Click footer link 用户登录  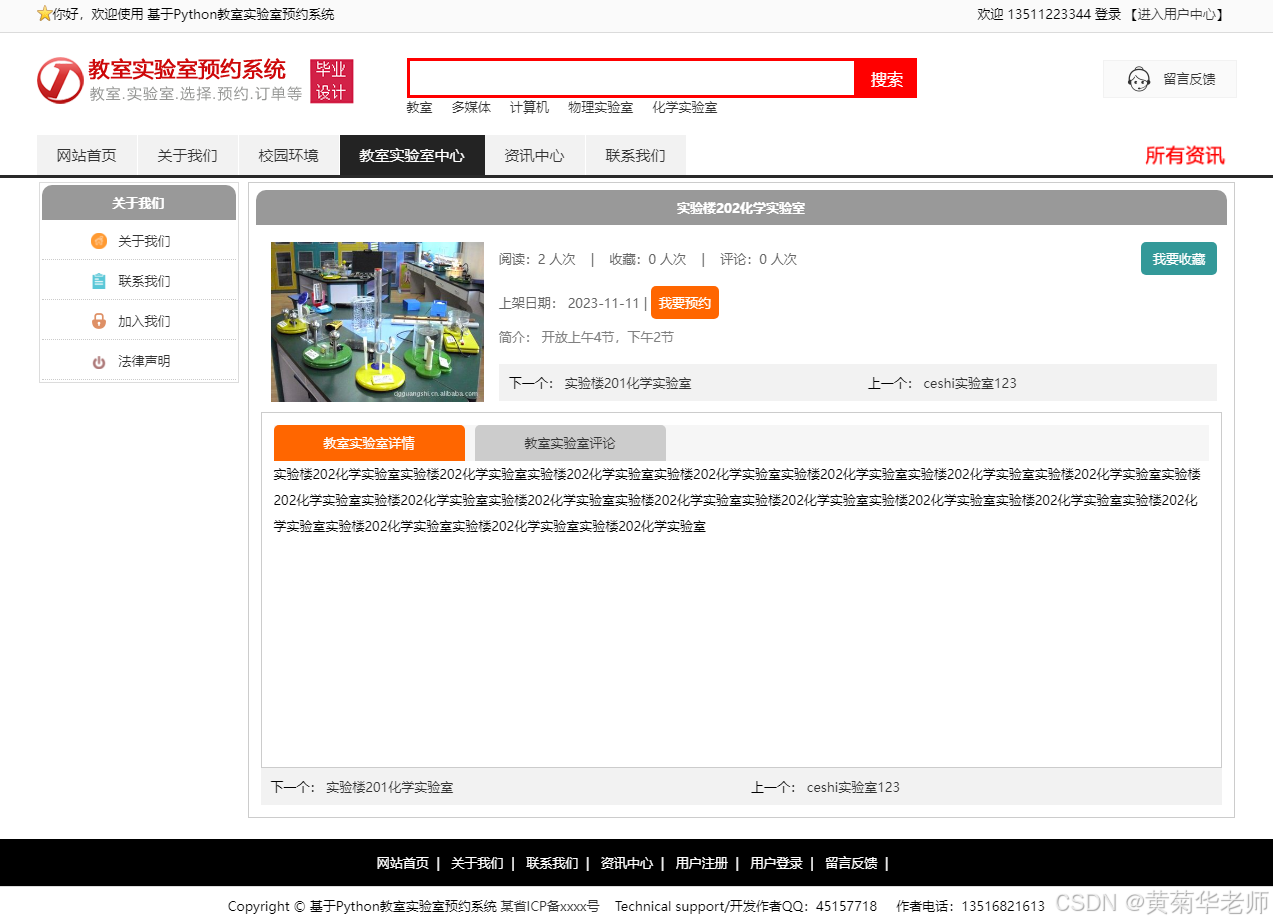point(776,863)
